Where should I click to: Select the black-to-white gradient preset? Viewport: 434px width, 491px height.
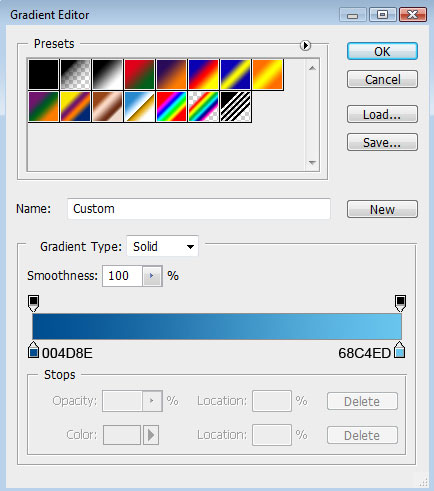click(108, 74)
